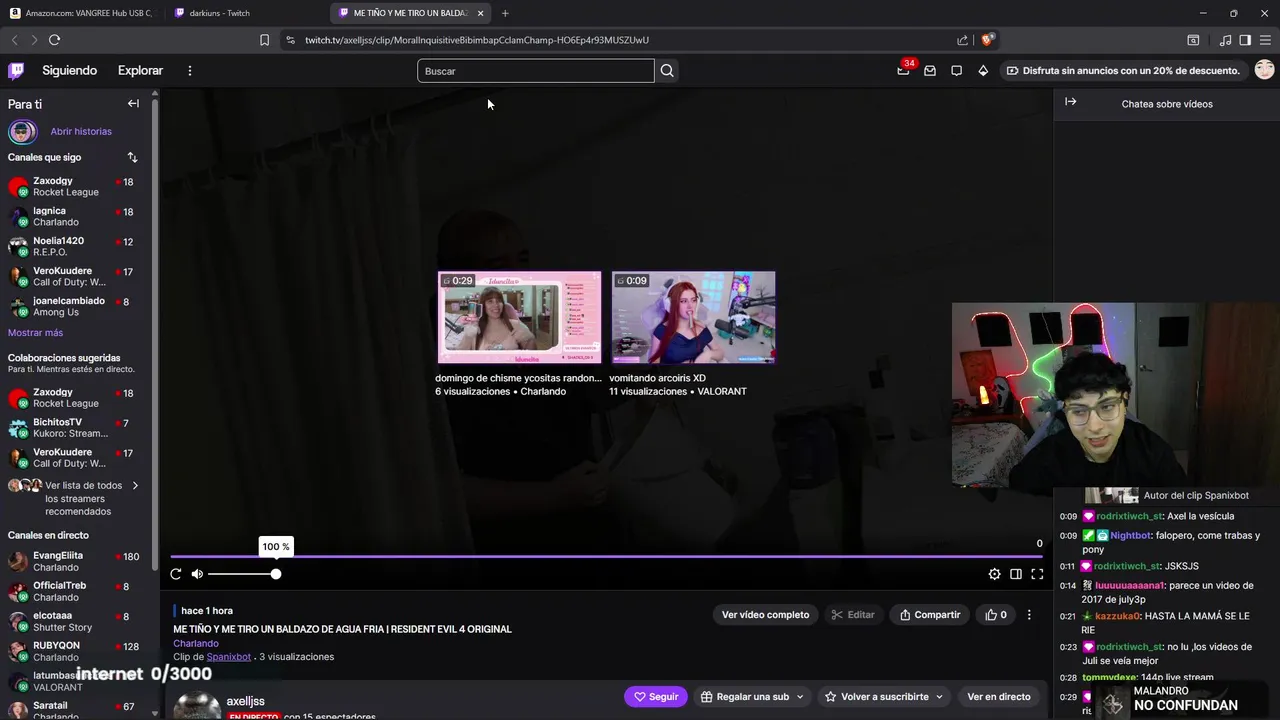This screenshot has width=1280, height=720.
Task: Open the Siguiendo tab
Action: point(69,70)
